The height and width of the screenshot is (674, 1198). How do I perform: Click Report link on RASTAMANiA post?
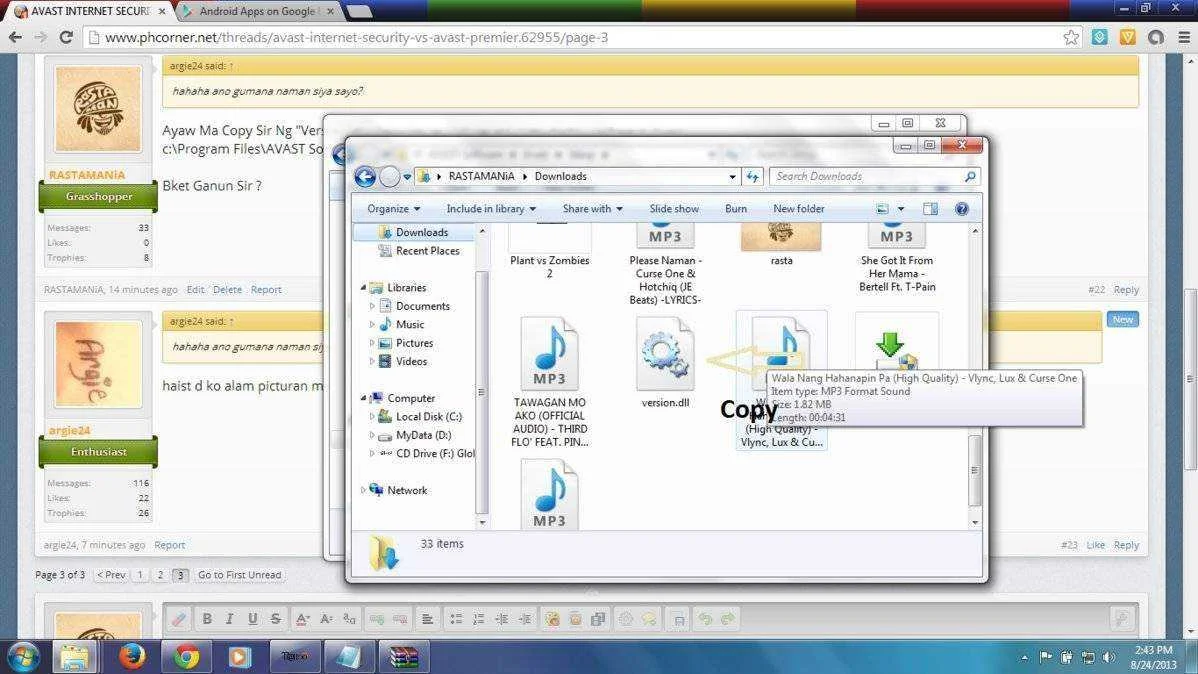point(266,290)
